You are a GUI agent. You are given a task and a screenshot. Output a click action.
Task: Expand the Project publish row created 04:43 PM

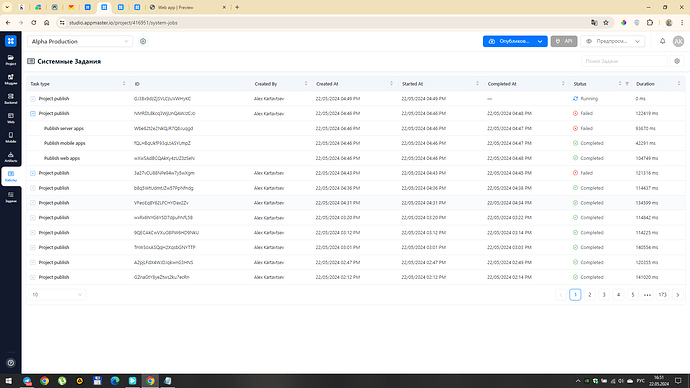(x=33, y=173)
